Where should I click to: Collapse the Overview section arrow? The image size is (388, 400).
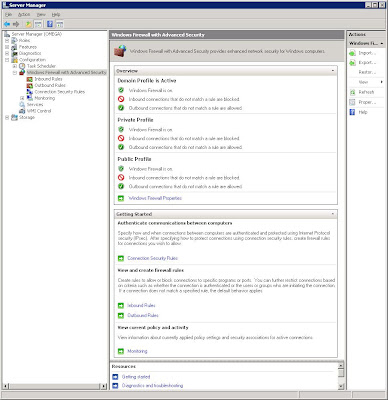point(333,71)
